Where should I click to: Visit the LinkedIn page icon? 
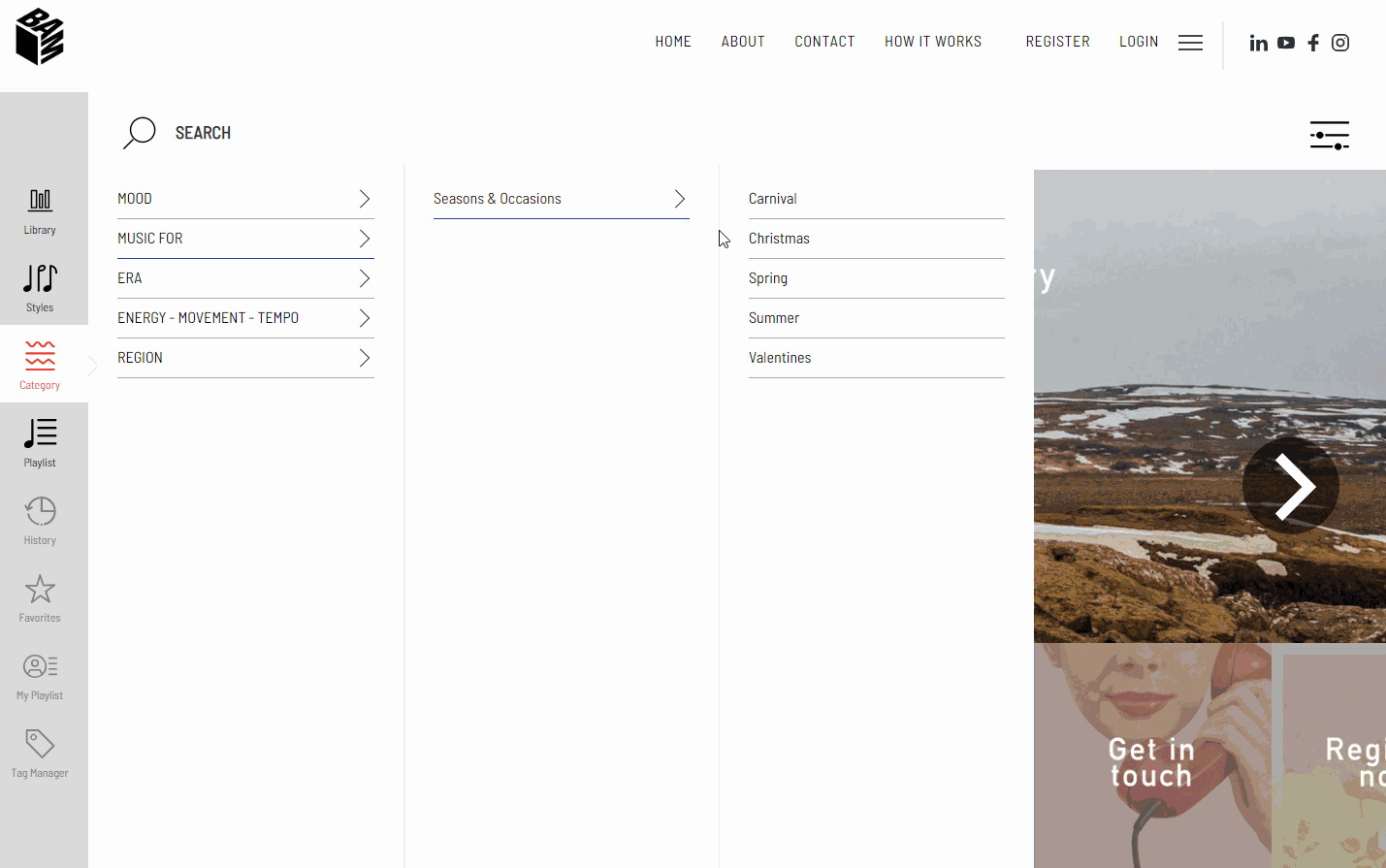(1259, 43)
